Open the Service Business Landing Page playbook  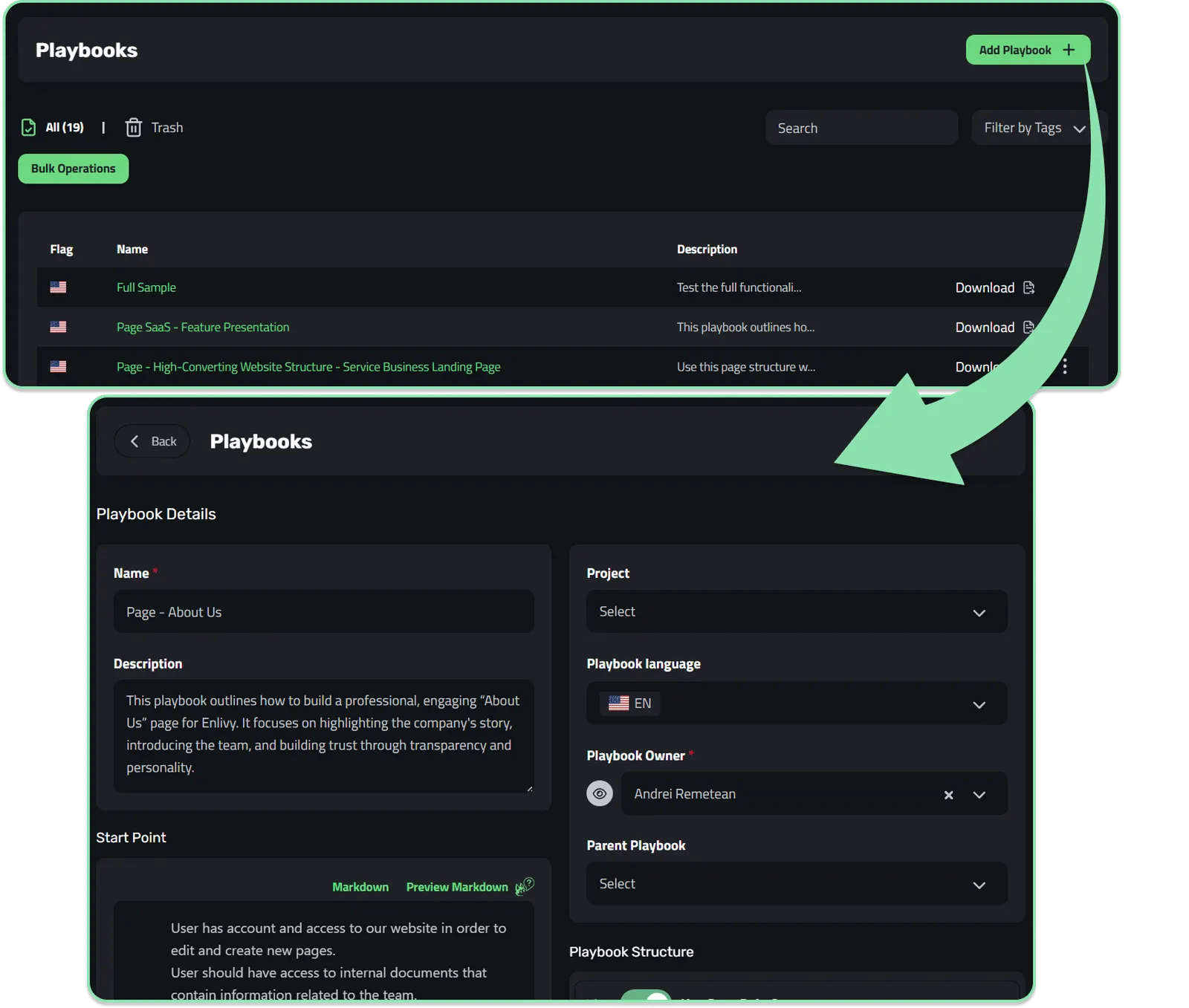(x=308, y=367)
